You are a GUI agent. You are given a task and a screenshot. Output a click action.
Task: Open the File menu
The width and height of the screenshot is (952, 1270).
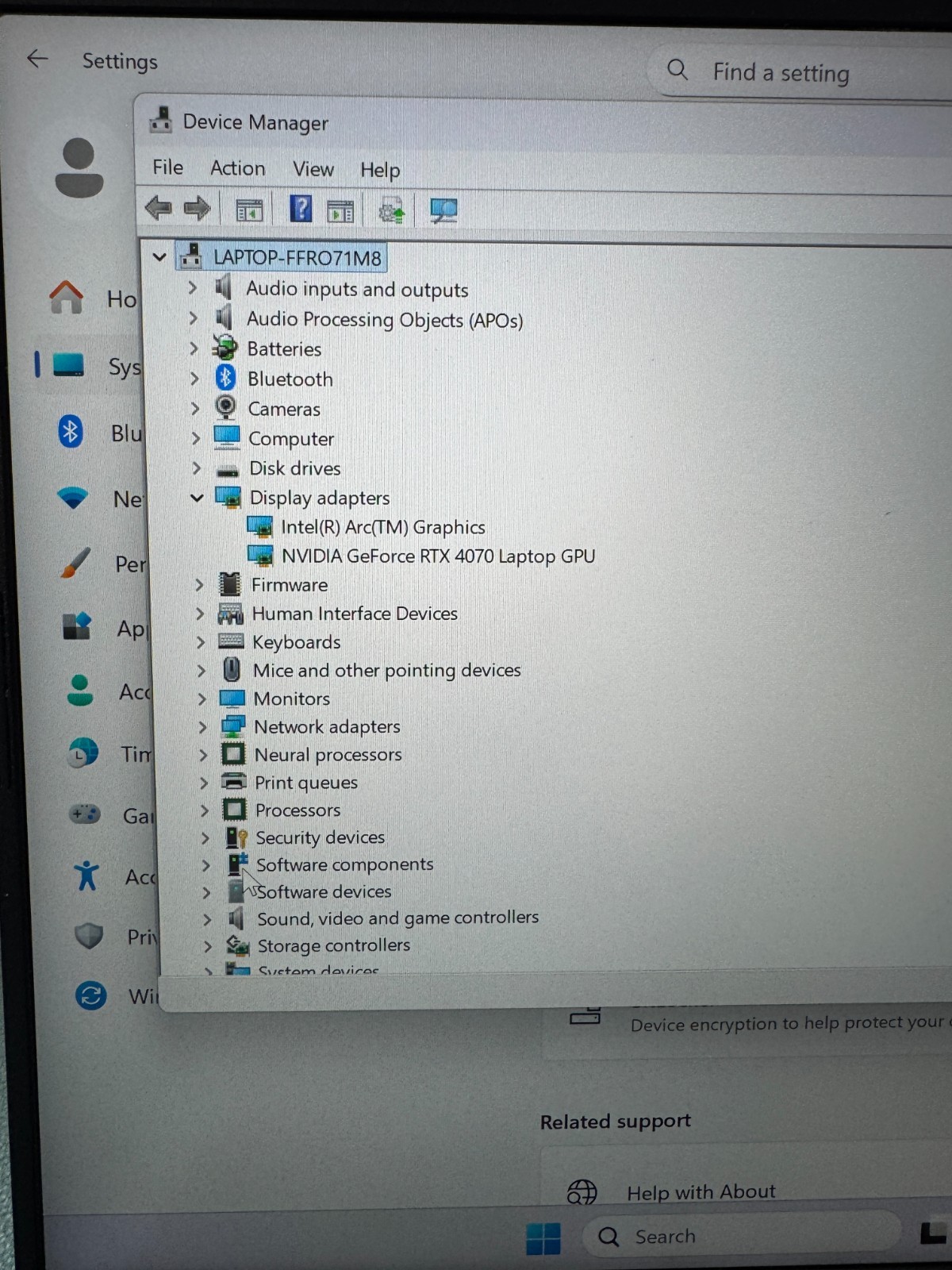point(167,167)
